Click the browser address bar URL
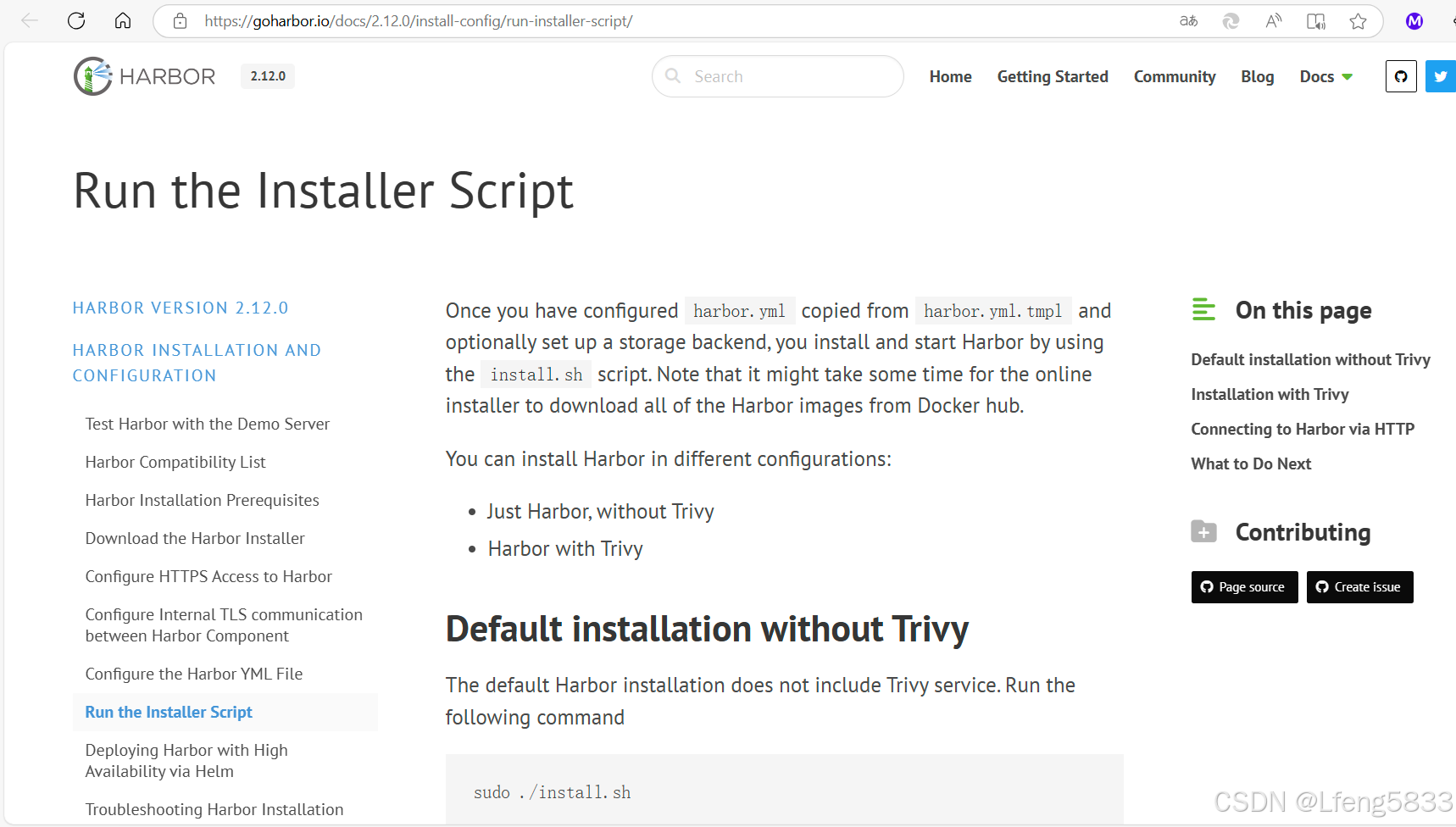1456x827 pixels. click(418, 21)
